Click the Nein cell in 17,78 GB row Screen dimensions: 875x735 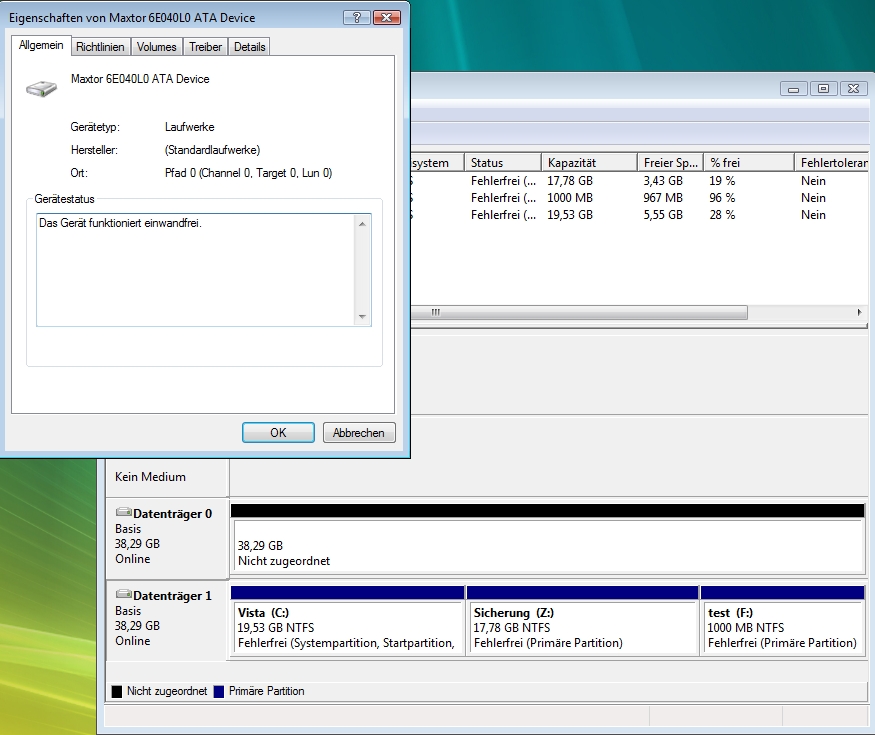[x=813, y=181]
